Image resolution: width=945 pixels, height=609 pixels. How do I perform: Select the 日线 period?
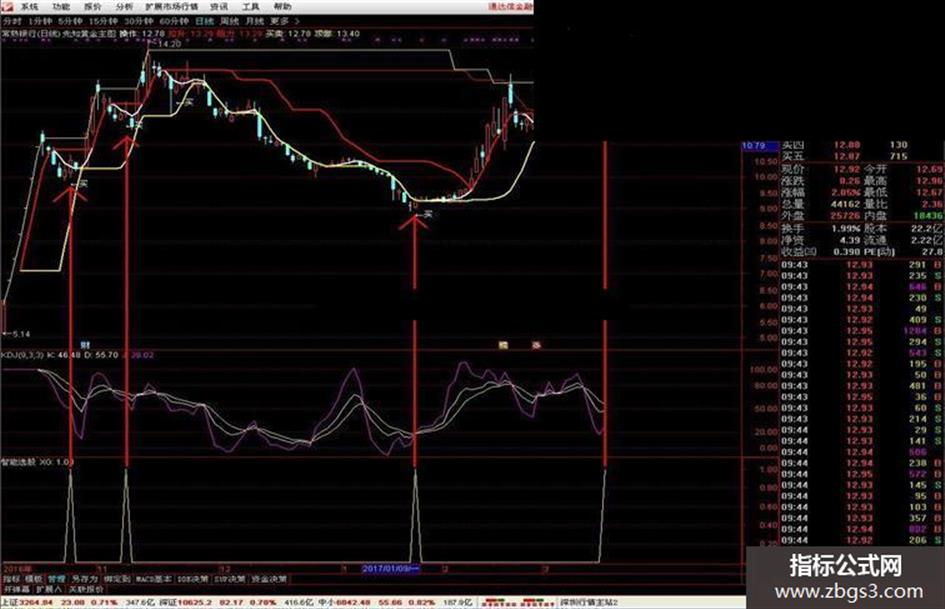pyautogui.click(x=204, y=21)
